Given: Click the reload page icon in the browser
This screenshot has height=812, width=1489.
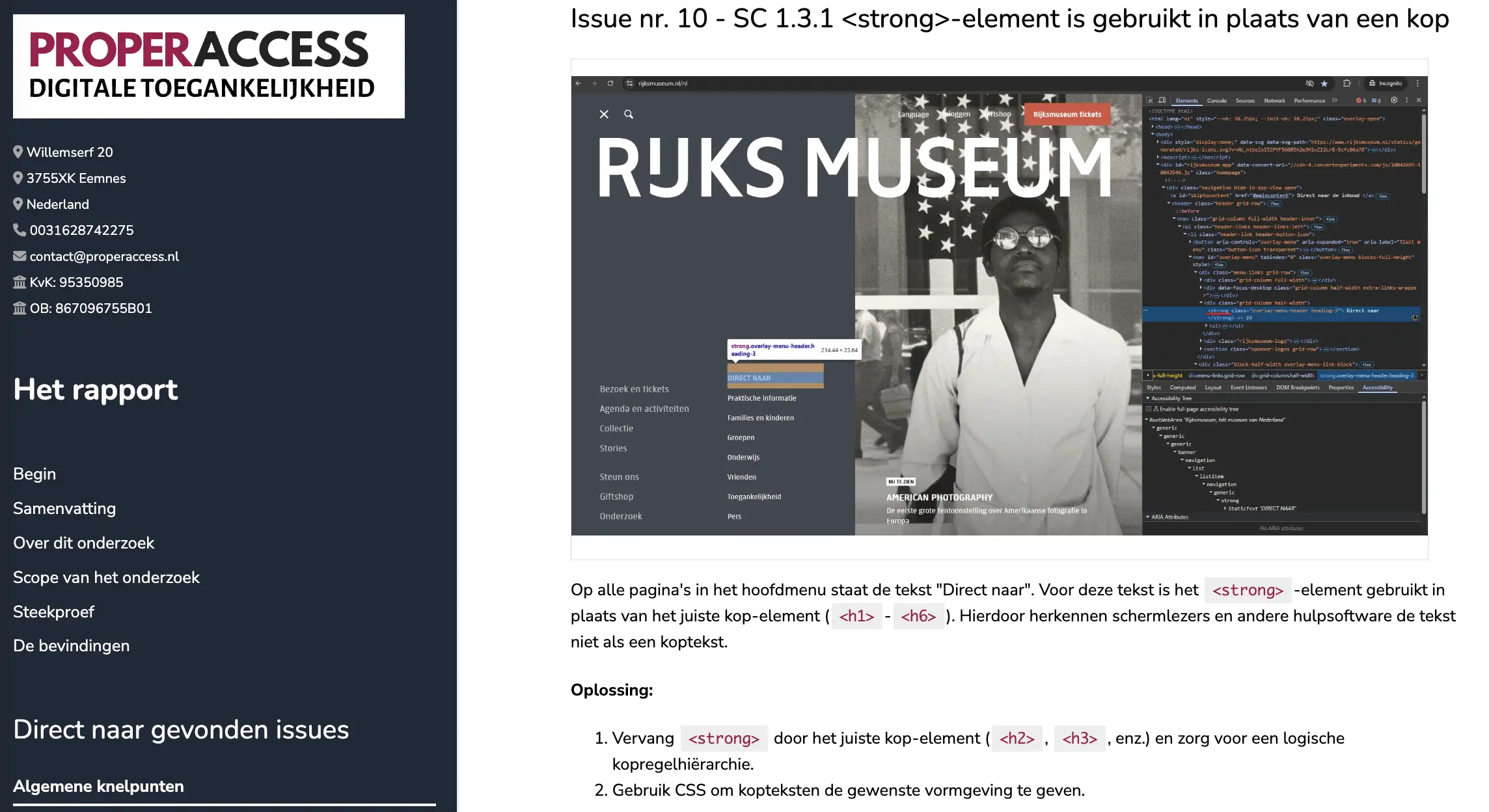Looking at the screenshot, I should click(x=610, y=84).
